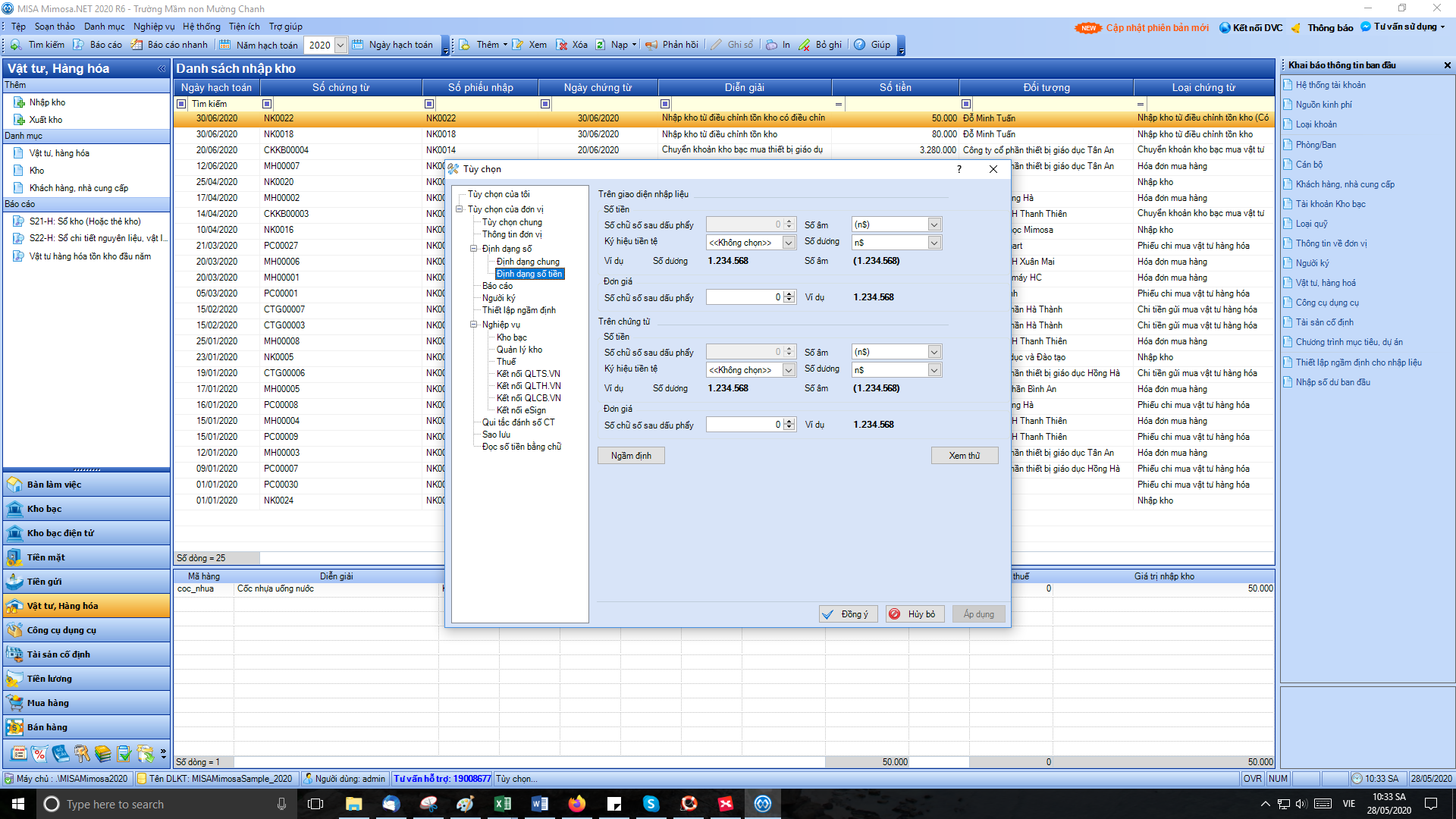Open the Công cụ dụng cụ section
Viewport: 1456px width, 819px height.
point(86,630)
